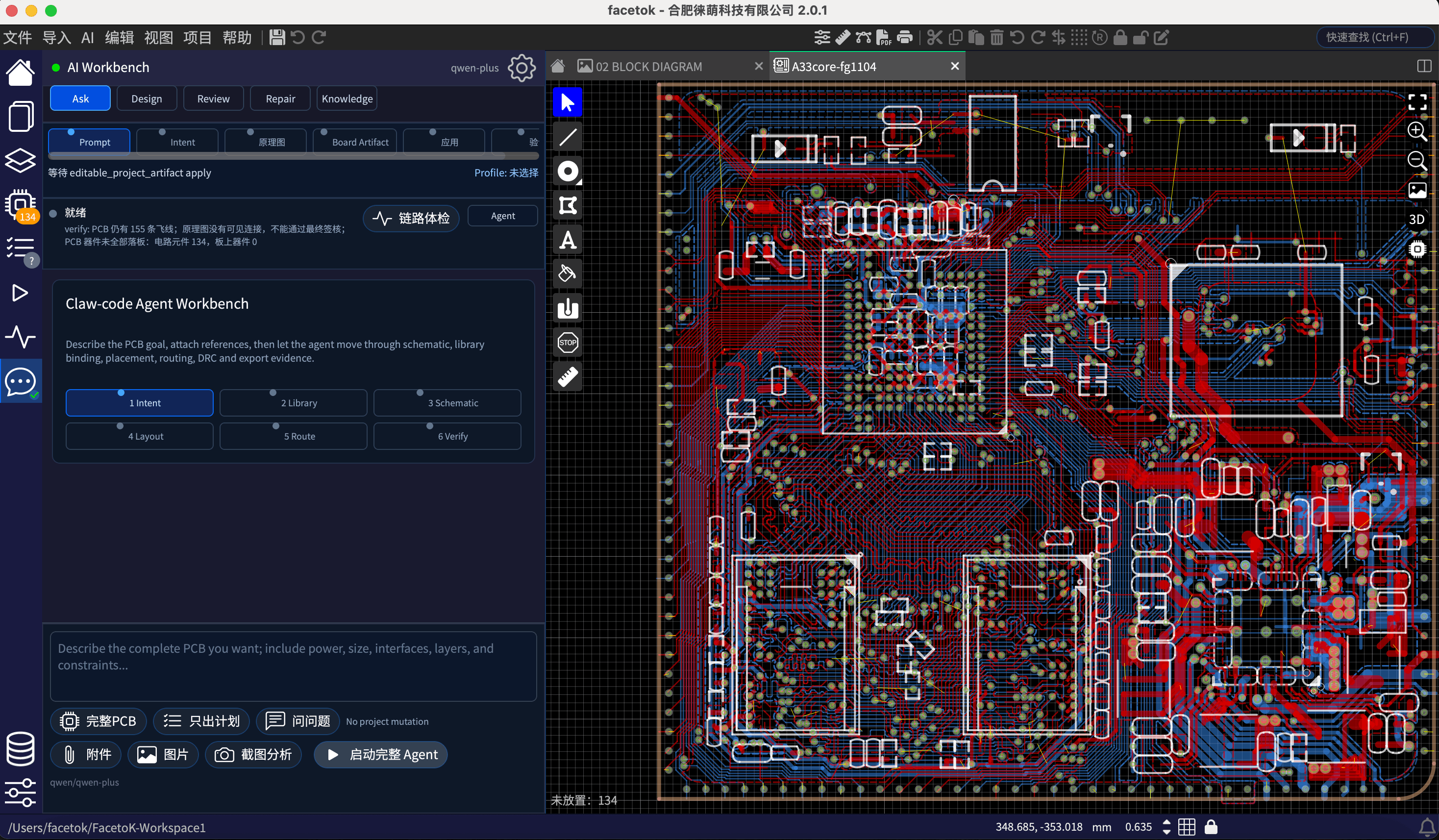Viewport: 1439px width, 840px height.
Task: Click the 完整PCB button
Action: 99,720
